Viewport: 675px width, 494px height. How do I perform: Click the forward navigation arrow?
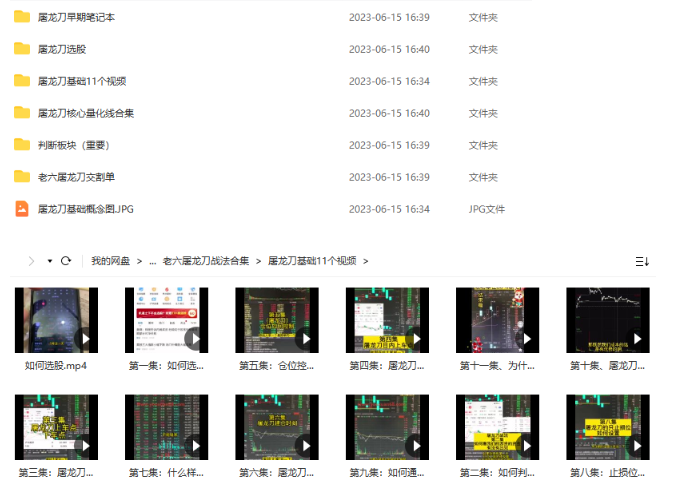point(31,261)
